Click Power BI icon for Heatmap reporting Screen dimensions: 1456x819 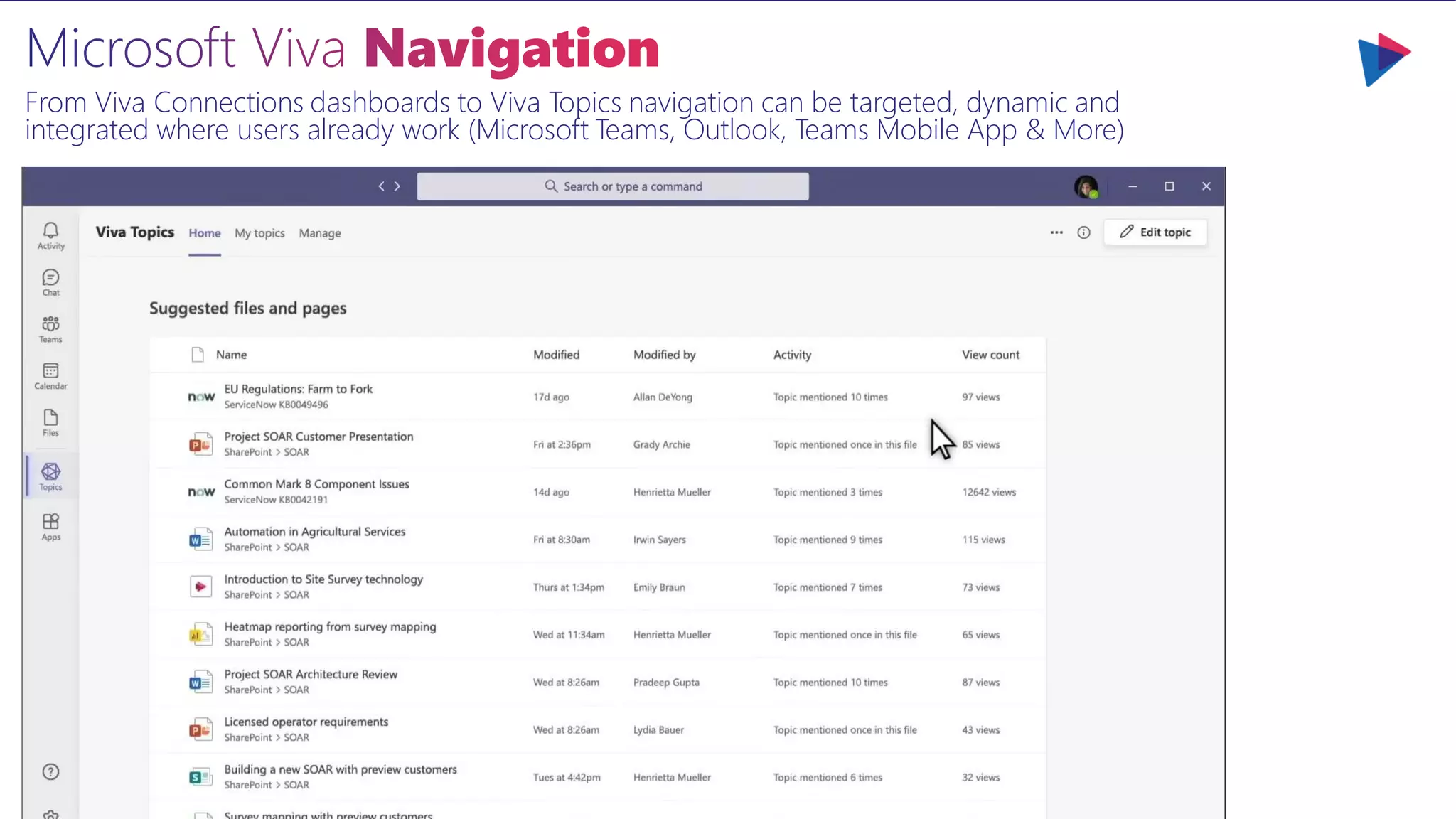click(x=200, y=634)
